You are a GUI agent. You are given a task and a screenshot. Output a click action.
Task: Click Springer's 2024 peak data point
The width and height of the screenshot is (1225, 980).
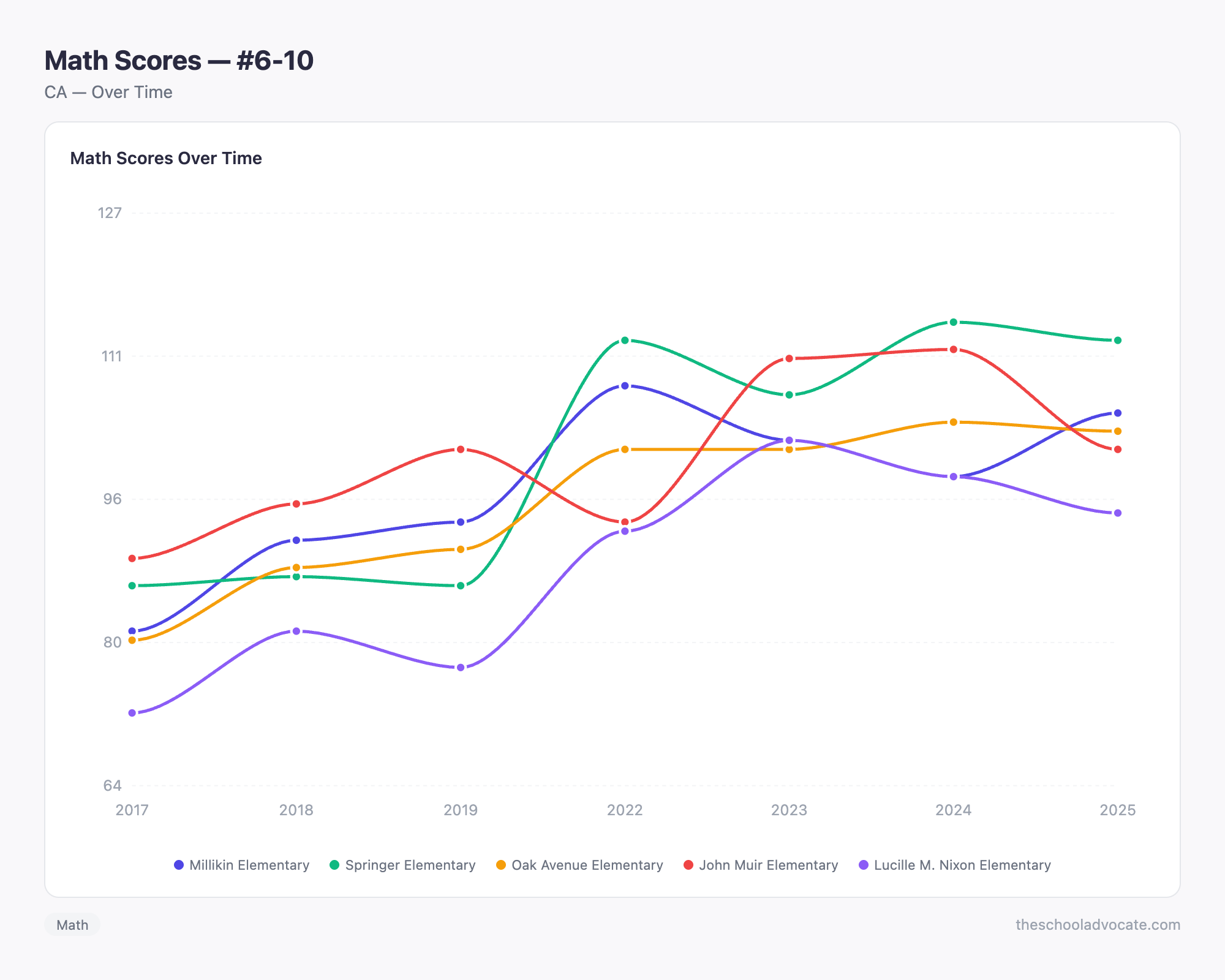pos(953,322)
